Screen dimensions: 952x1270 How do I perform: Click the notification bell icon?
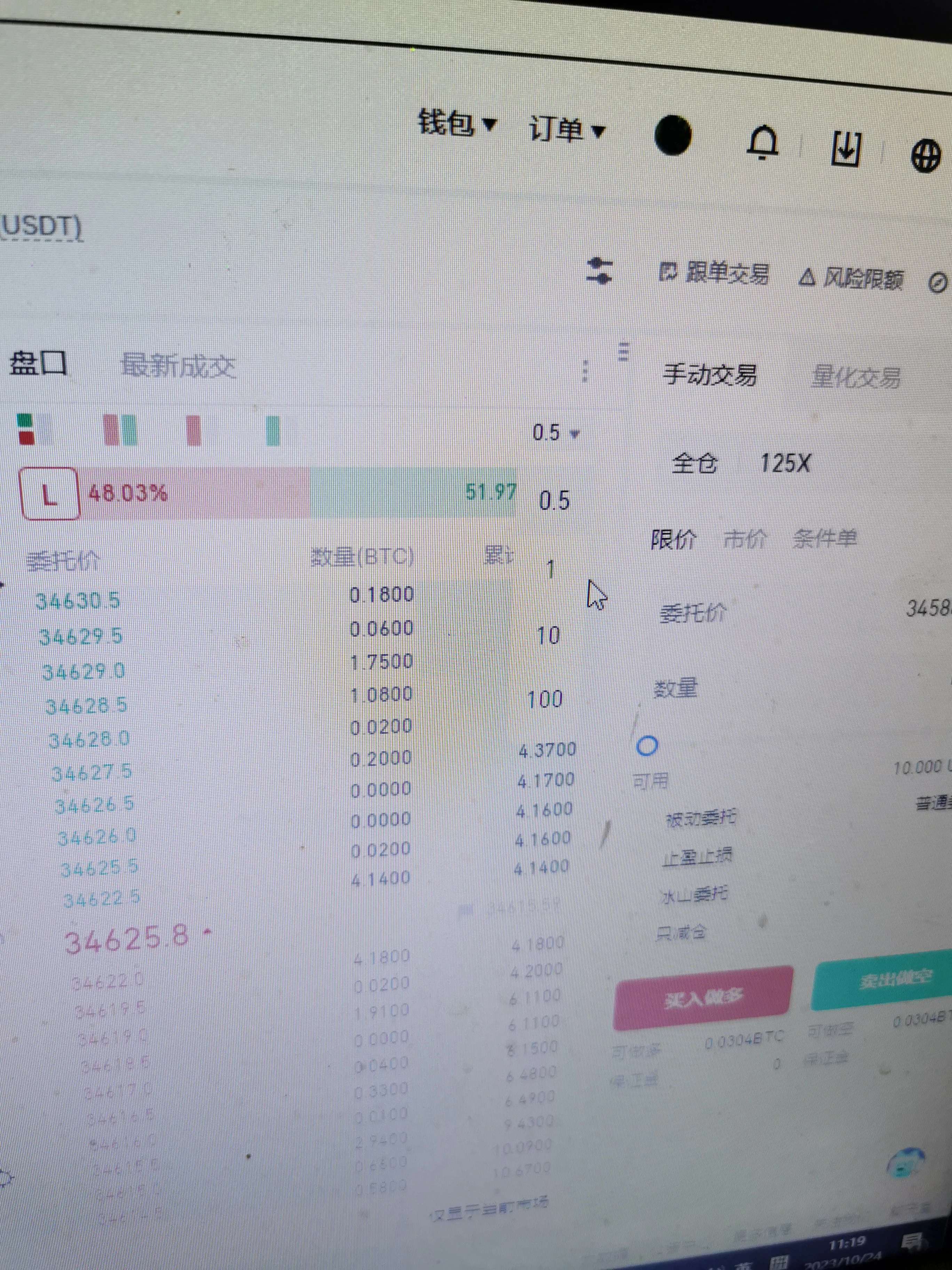click(x=763, y=142)
